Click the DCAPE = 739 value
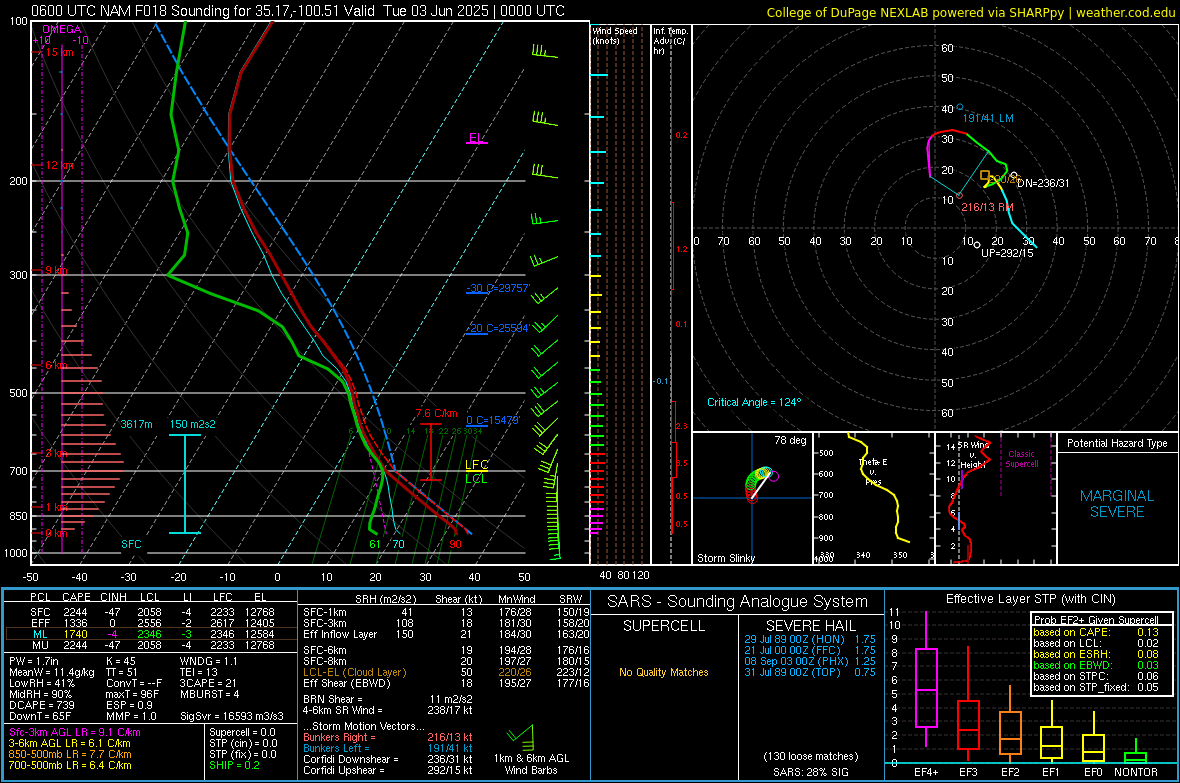 (x=41, y=705)
